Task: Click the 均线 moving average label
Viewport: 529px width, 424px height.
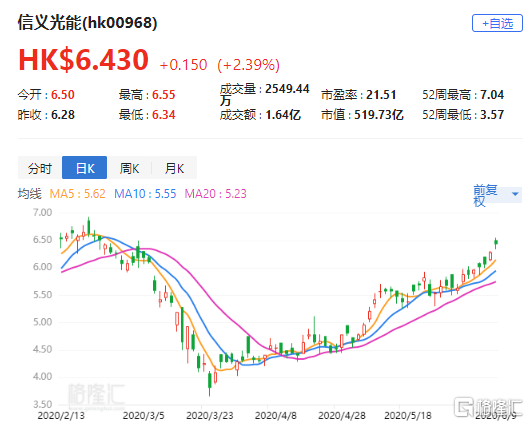Action: (30, 194)
